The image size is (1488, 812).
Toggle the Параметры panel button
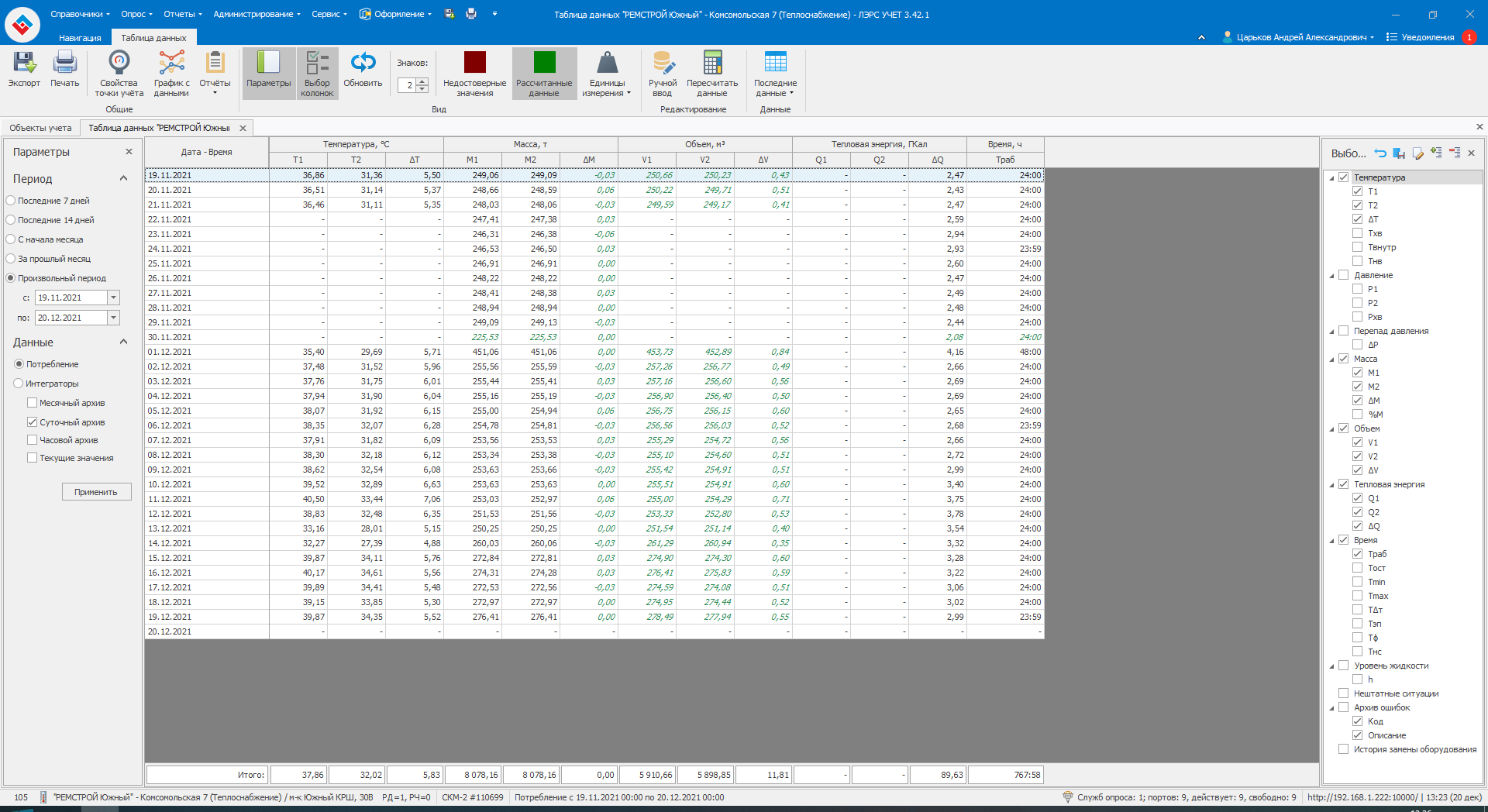coord(269,74)
